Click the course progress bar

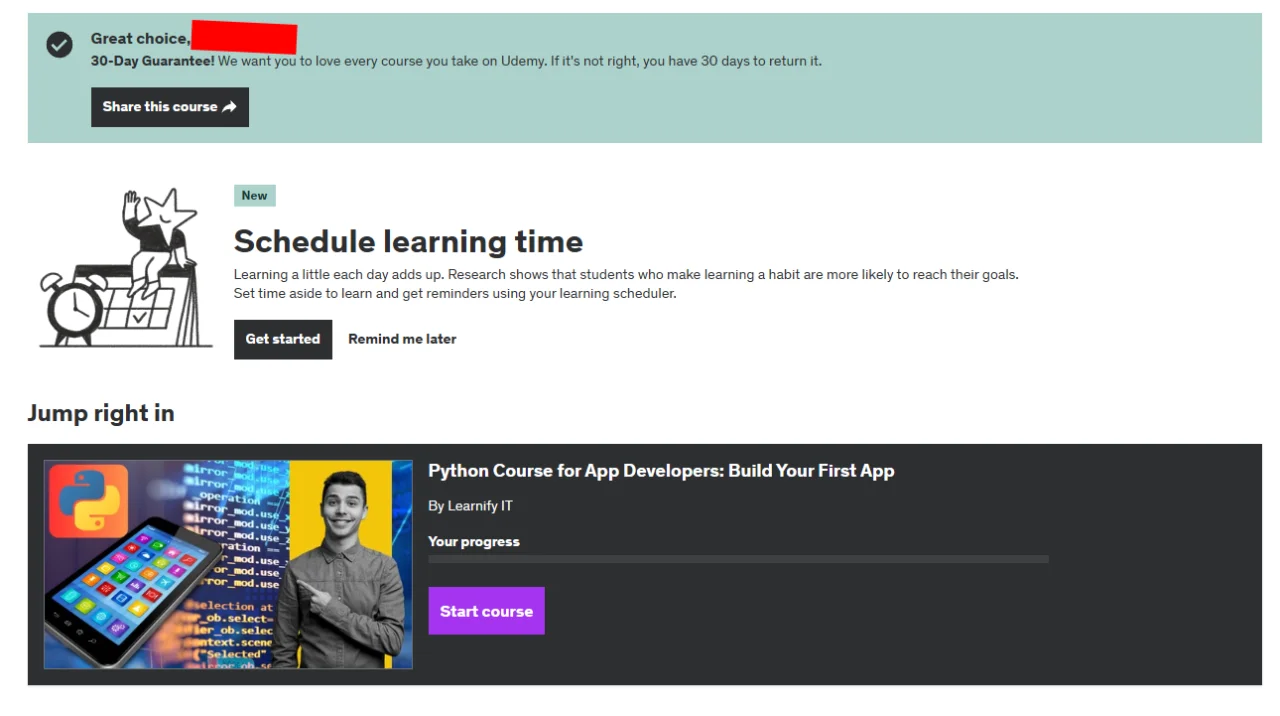[738, 559]
